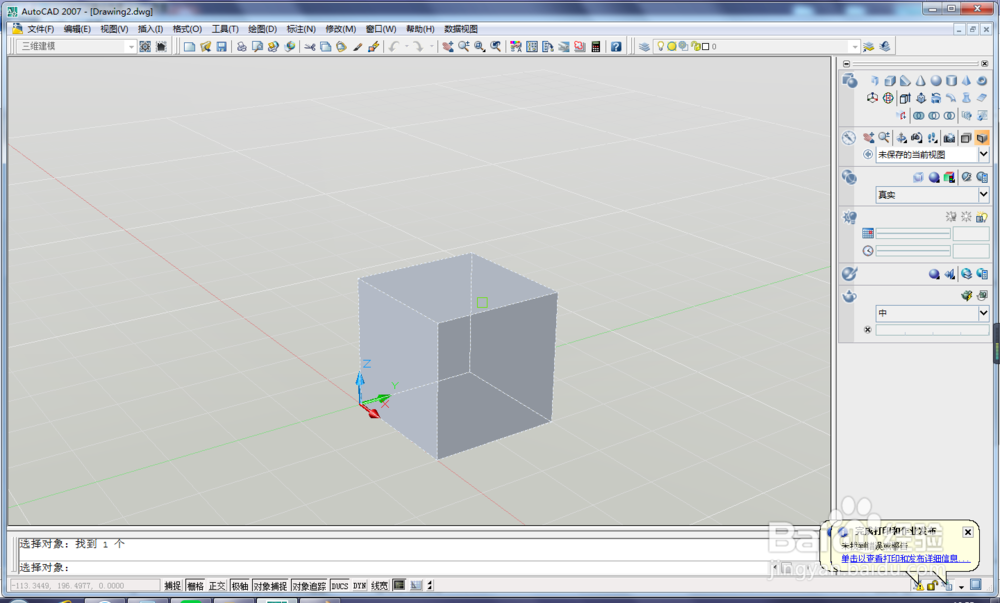Screen dimensions: 1000x603
Task: Open the 编辑(E) menu
Action: click(x=77, y=29)
